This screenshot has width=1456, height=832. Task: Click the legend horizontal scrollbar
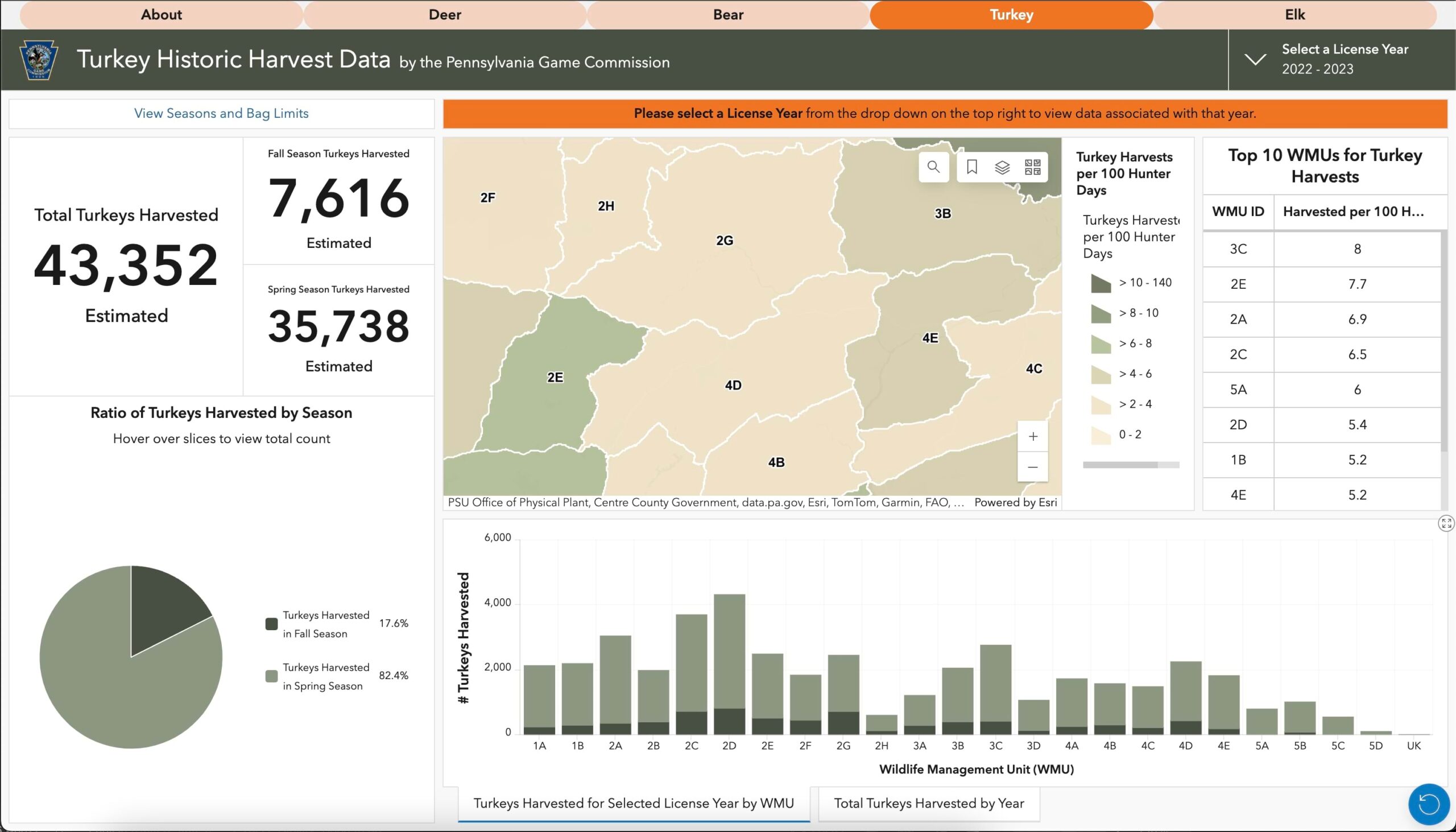(1120, 465)
